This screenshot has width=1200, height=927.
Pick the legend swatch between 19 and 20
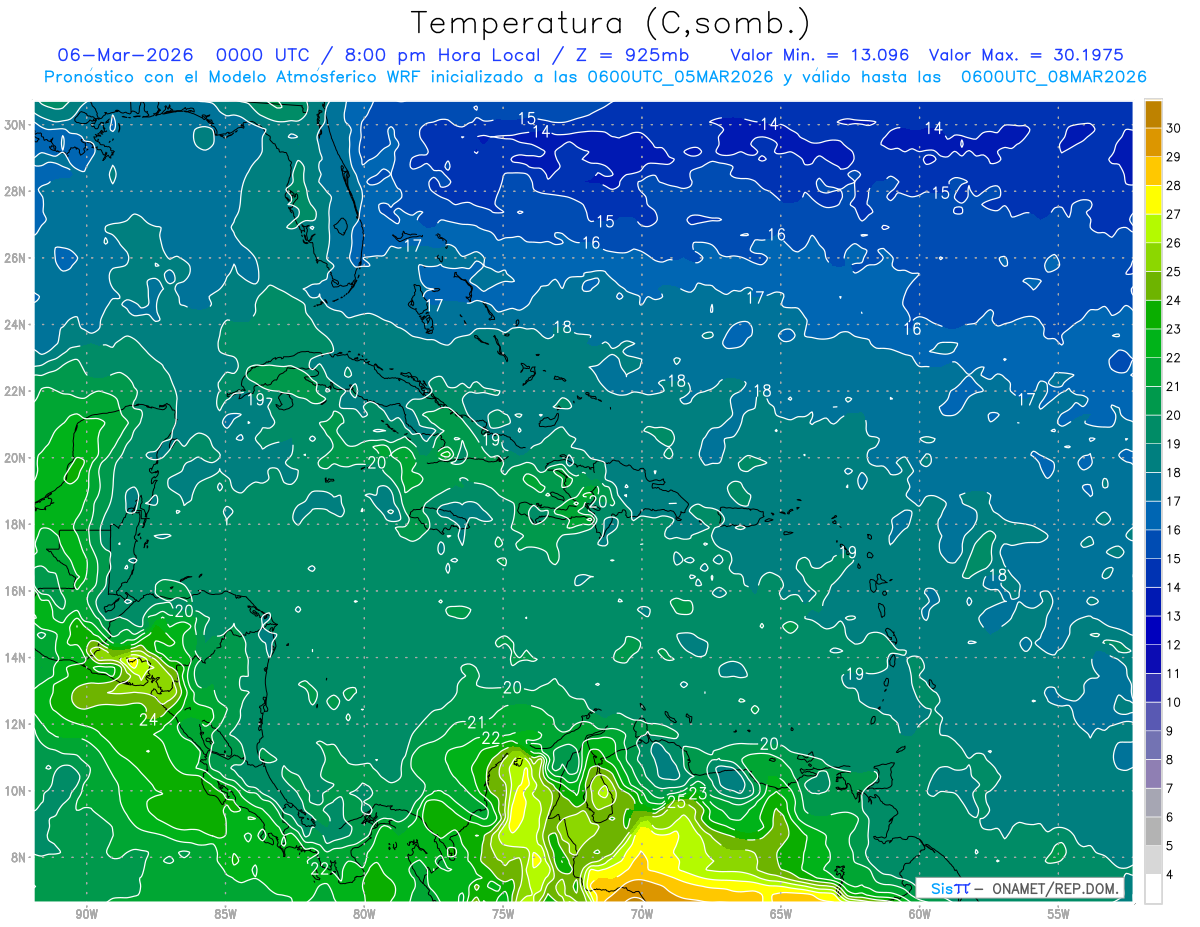(1154, 430)
